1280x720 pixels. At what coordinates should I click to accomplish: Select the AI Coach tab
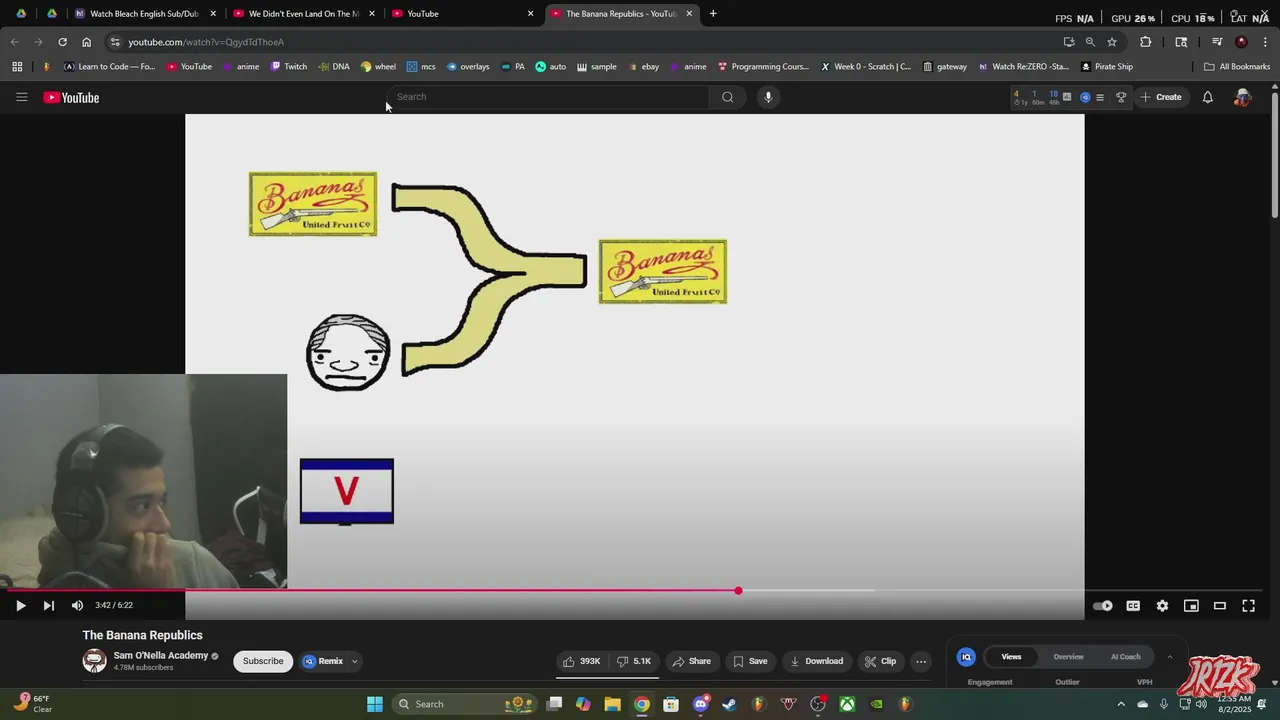point(1125,657)
